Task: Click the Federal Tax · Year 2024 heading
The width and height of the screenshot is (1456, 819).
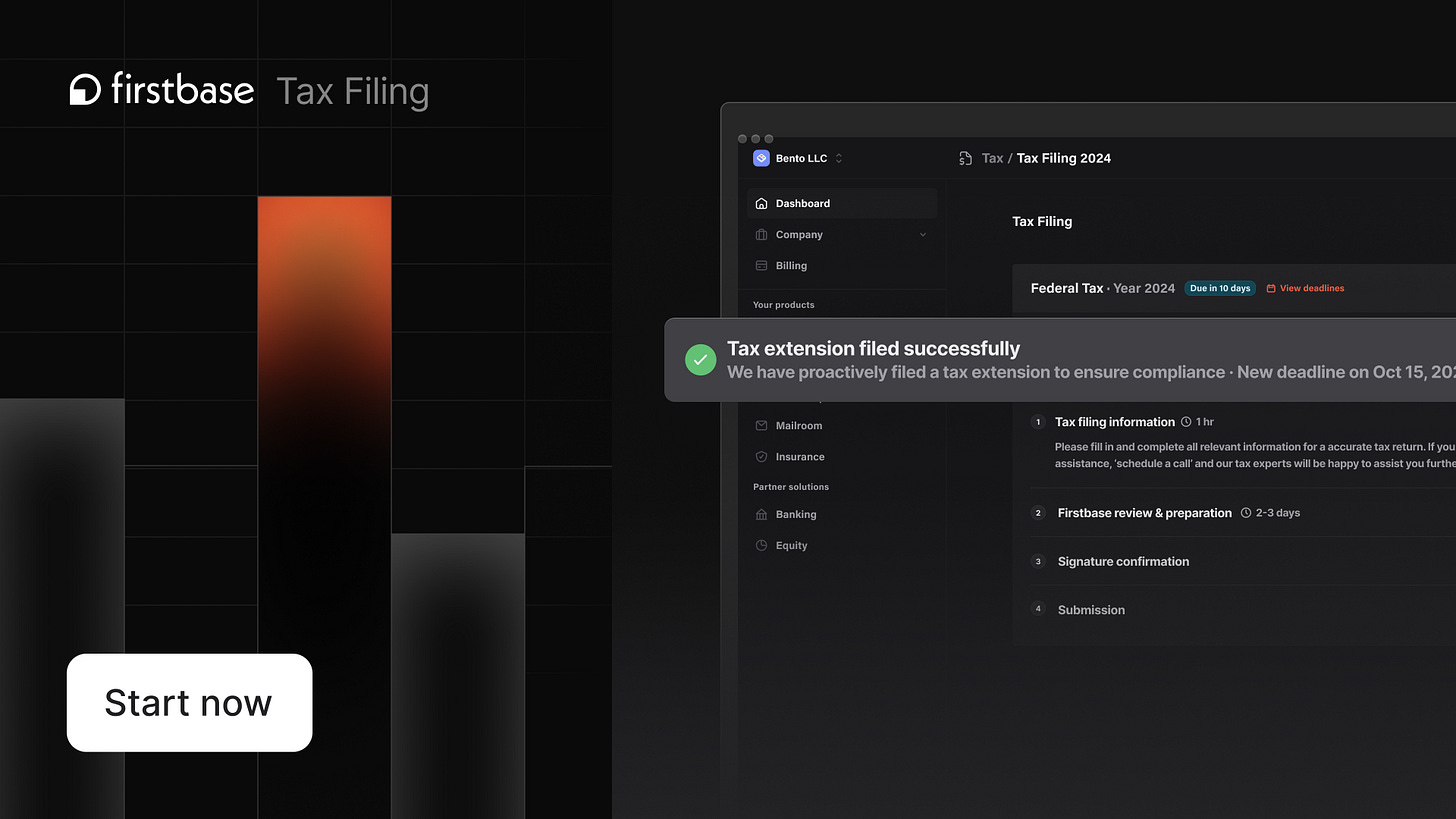Action: coord(1103,288)
